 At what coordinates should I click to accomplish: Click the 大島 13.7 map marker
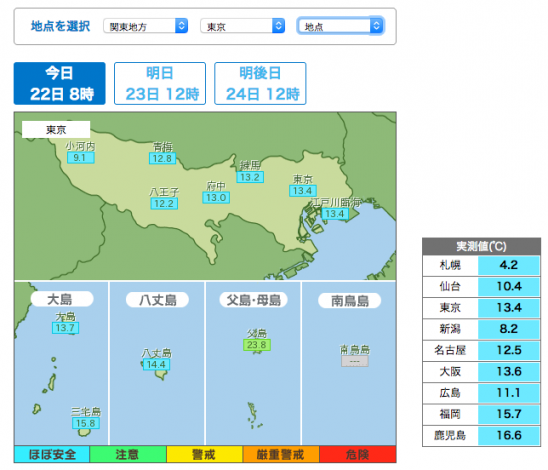65,328
